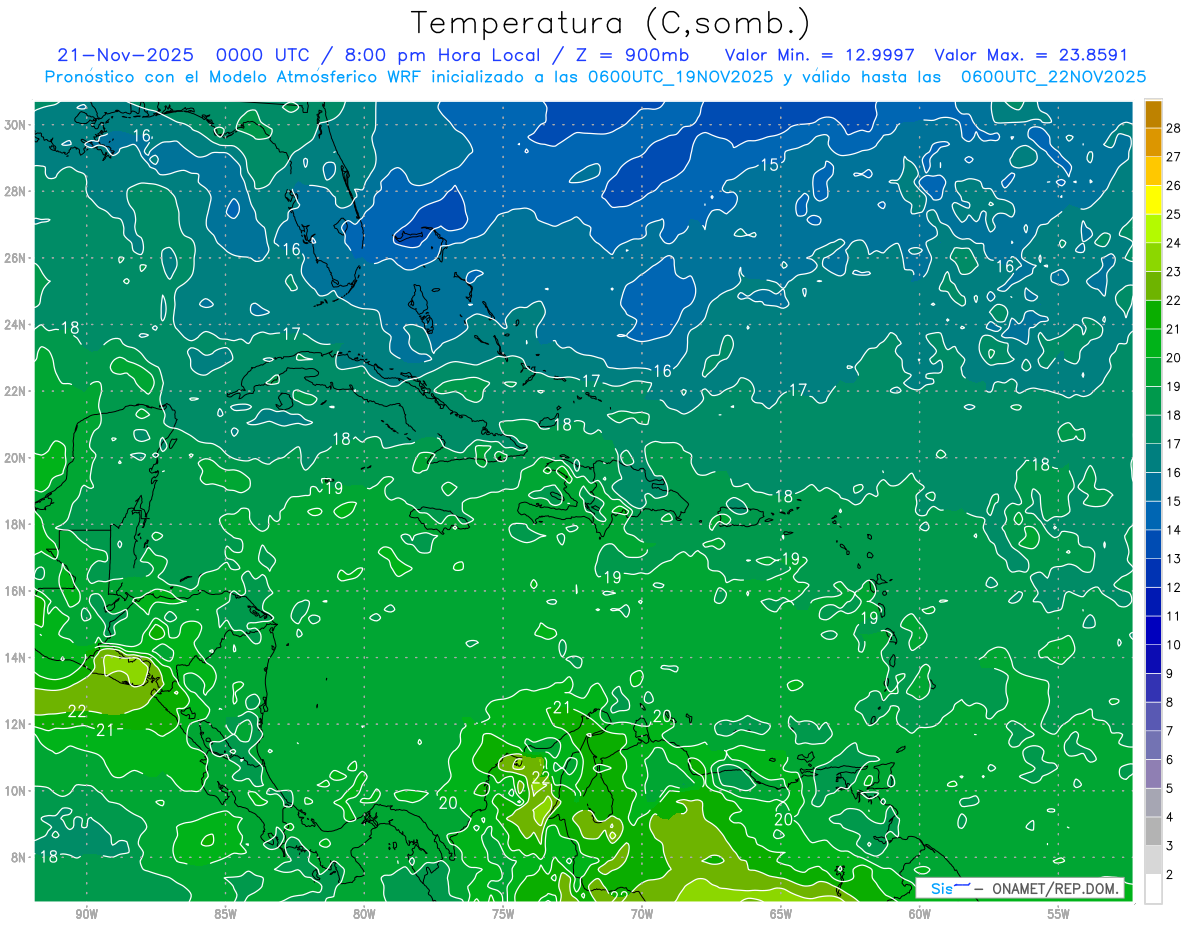Click the legend value '2'
The image size is (1200, 927).
pos(1170,875)
